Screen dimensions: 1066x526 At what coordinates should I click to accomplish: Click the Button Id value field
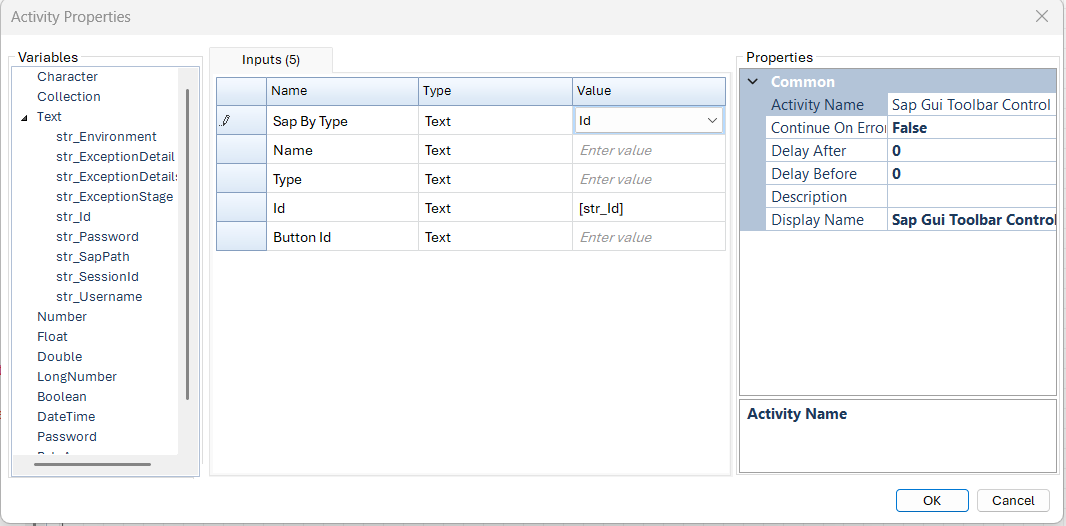tap(648, 237)
